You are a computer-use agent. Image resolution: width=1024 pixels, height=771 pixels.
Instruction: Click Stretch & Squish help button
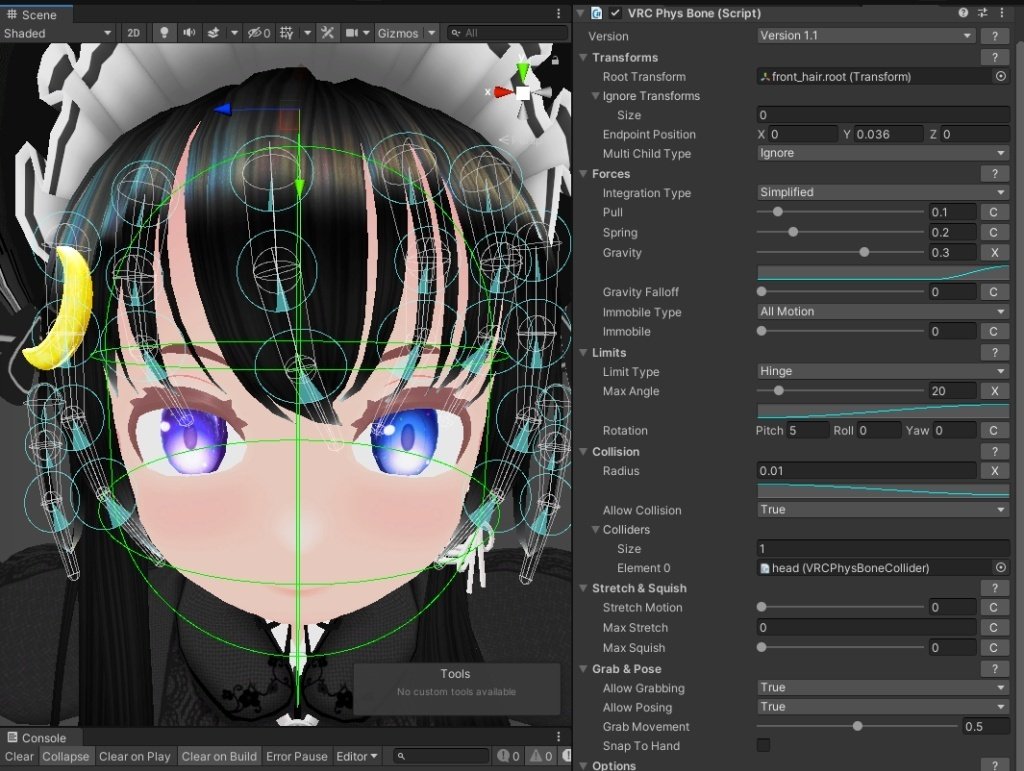(995, 588)
